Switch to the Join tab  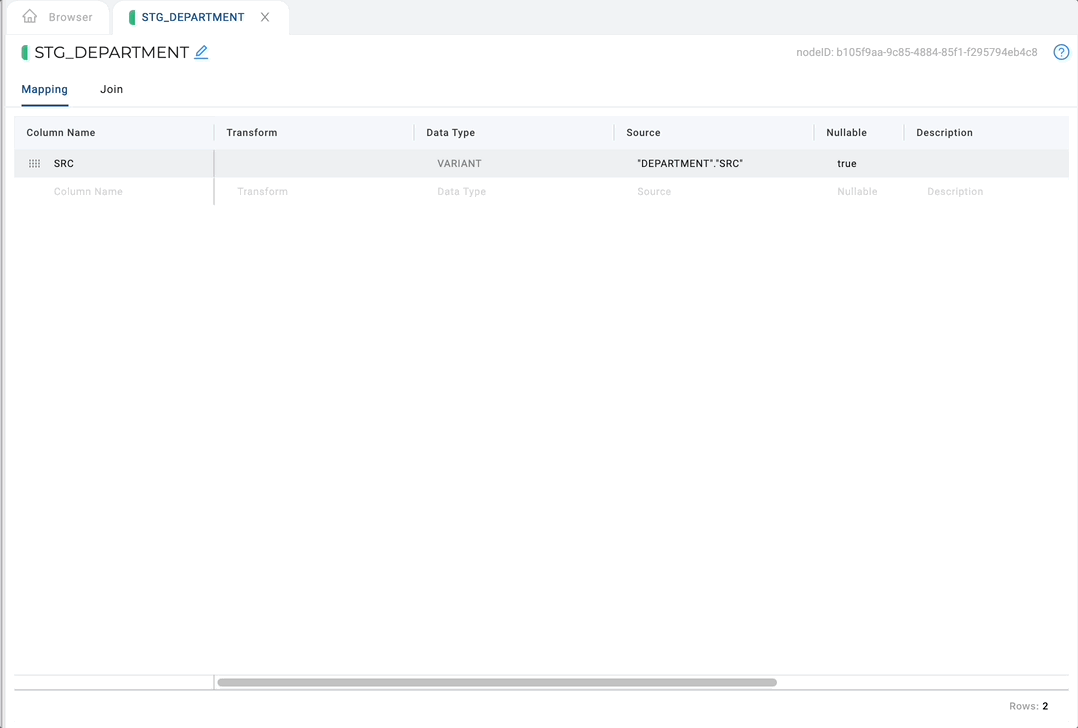pyautogui.click(x=111, y=89)
